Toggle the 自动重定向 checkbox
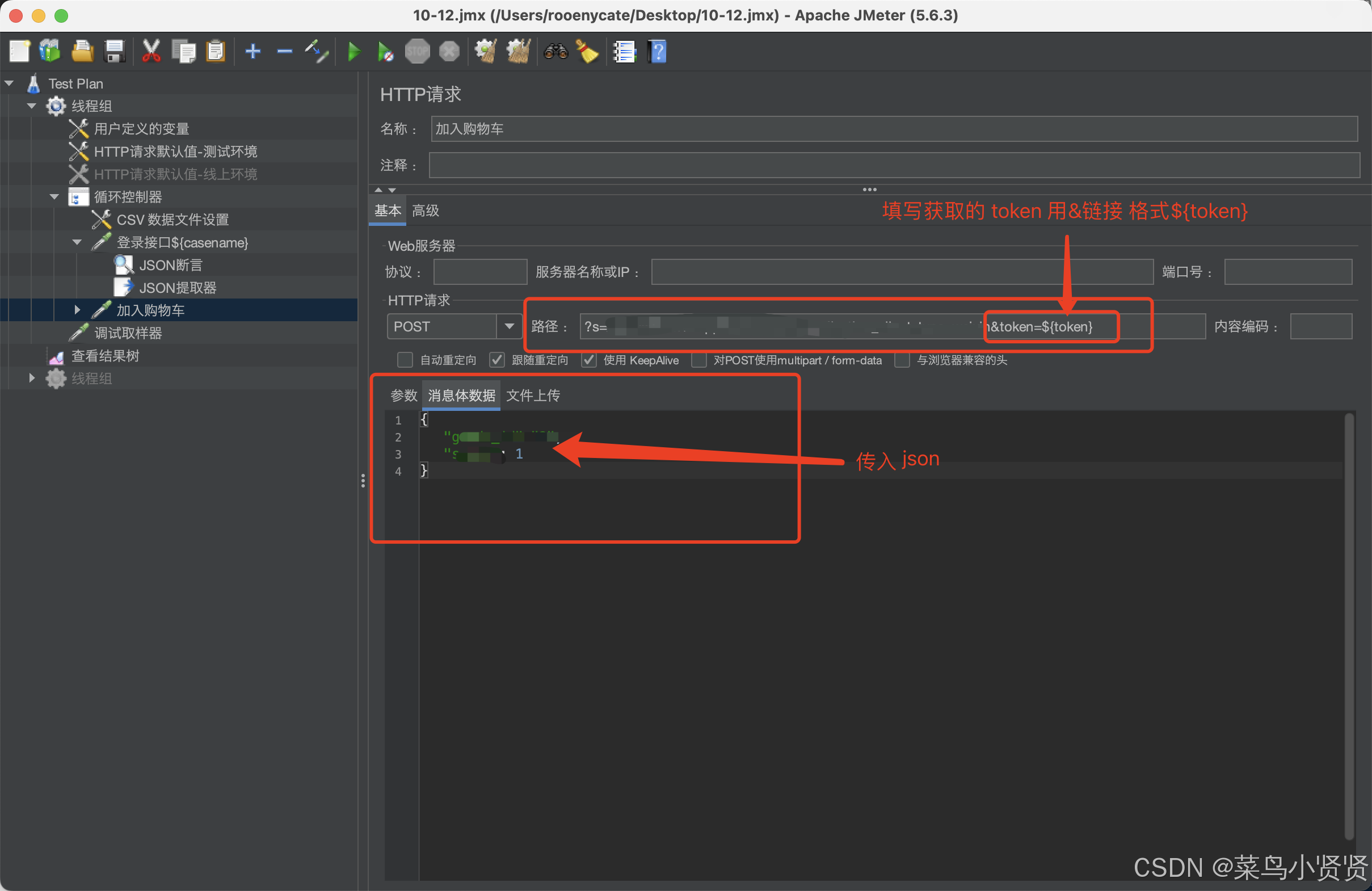 405,360
